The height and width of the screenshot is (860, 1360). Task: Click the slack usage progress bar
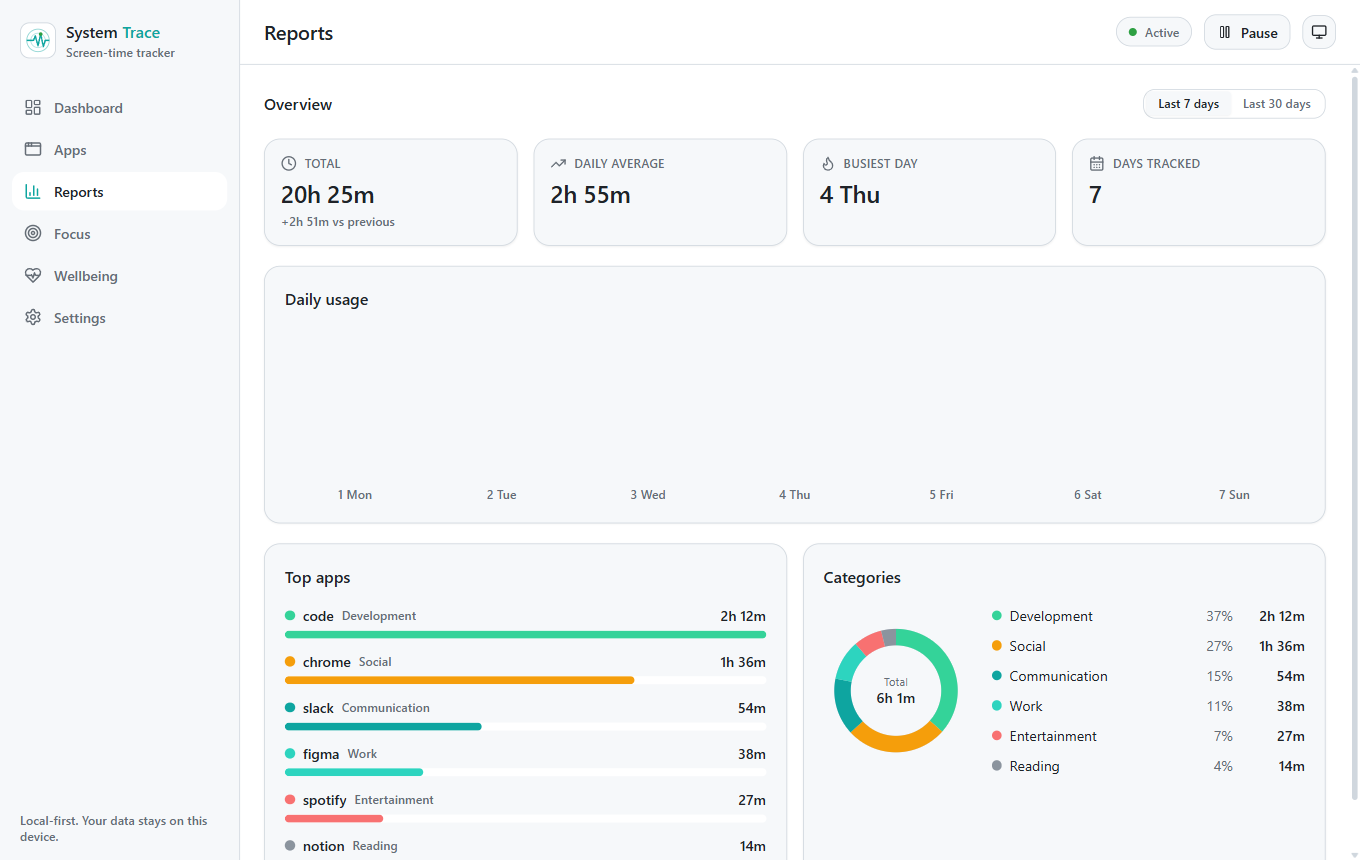click(525, 726)
